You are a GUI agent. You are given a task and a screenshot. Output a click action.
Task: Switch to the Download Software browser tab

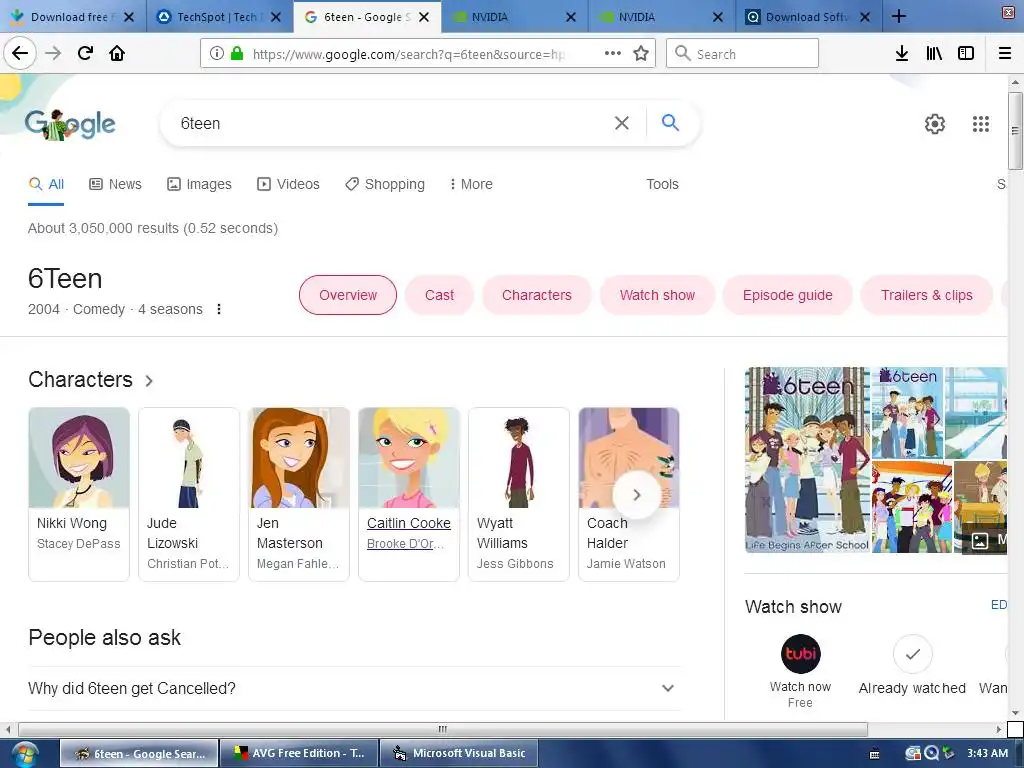click(808, 17)
